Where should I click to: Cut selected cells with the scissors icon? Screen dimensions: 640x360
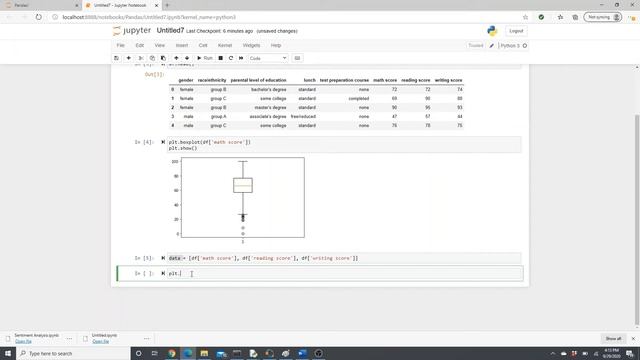(x=141, y=58)
